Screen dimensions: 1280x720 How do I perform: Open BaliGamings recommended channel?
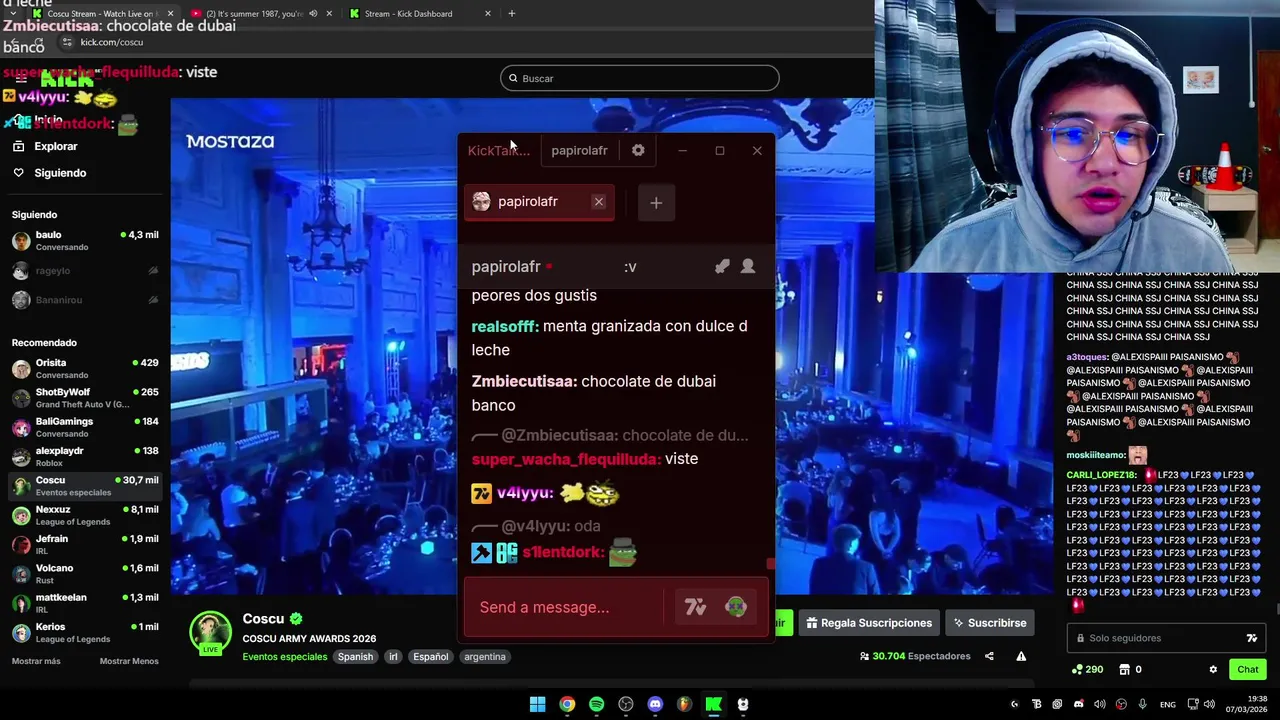85,427
